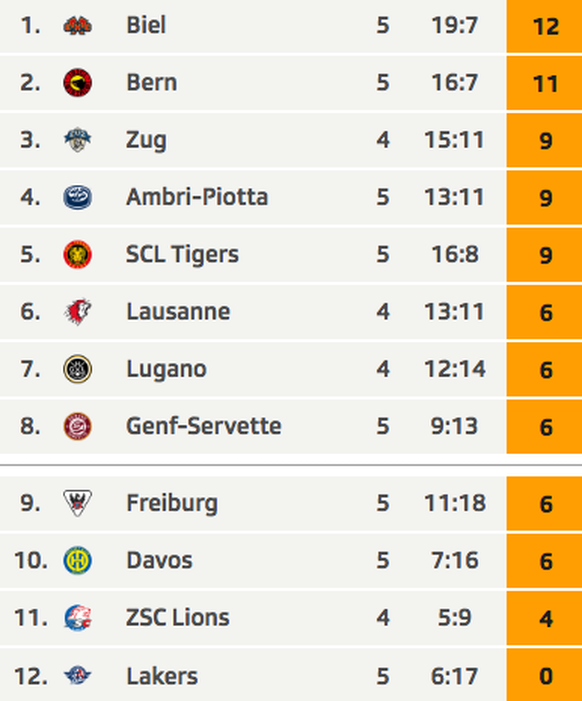Click Biel's orange 12 points cell
Image resolution: width=582 pixels, height=701 pixels.
544,26
